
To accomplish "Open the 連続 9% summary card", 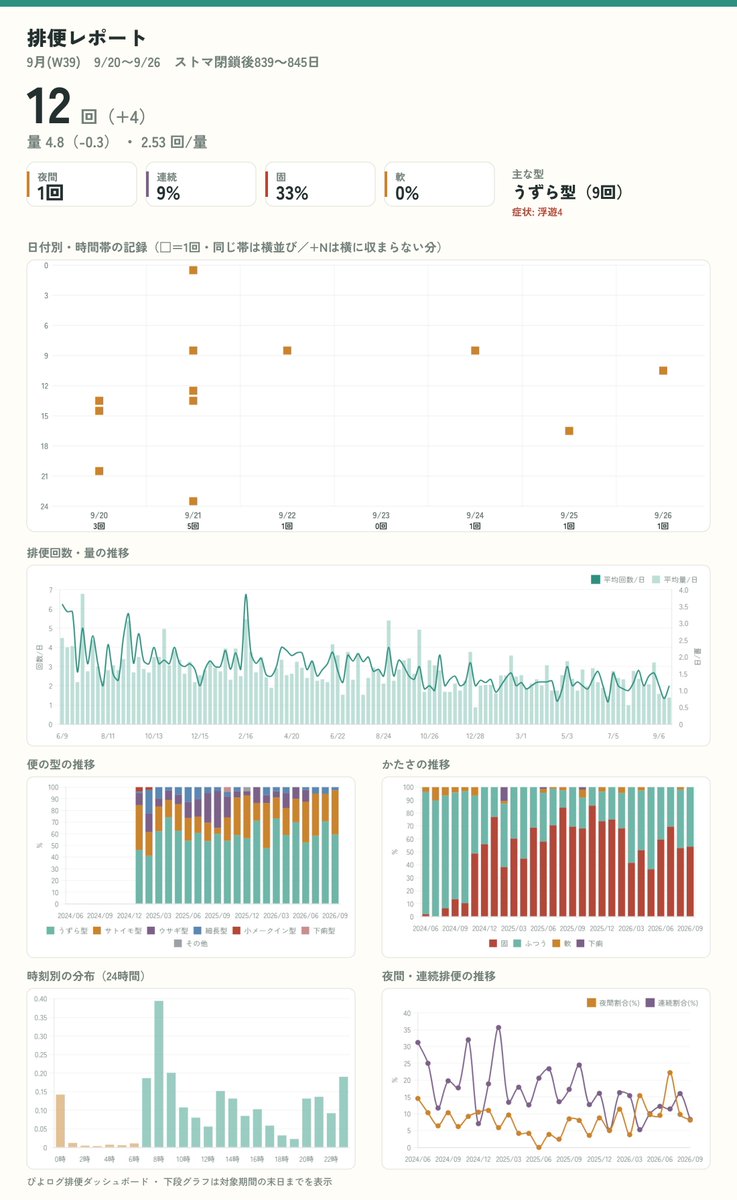I will 201,184.
